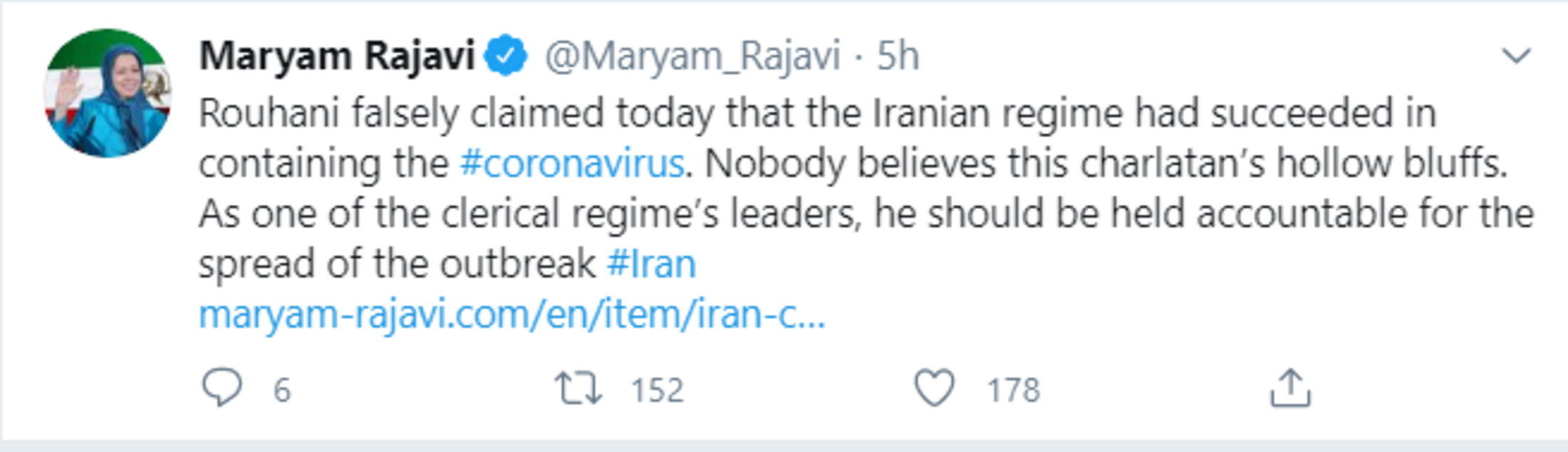Open Maryam Rajavi's profile picture
This screenshot has height=452, width=1568.
pos(108,93)
